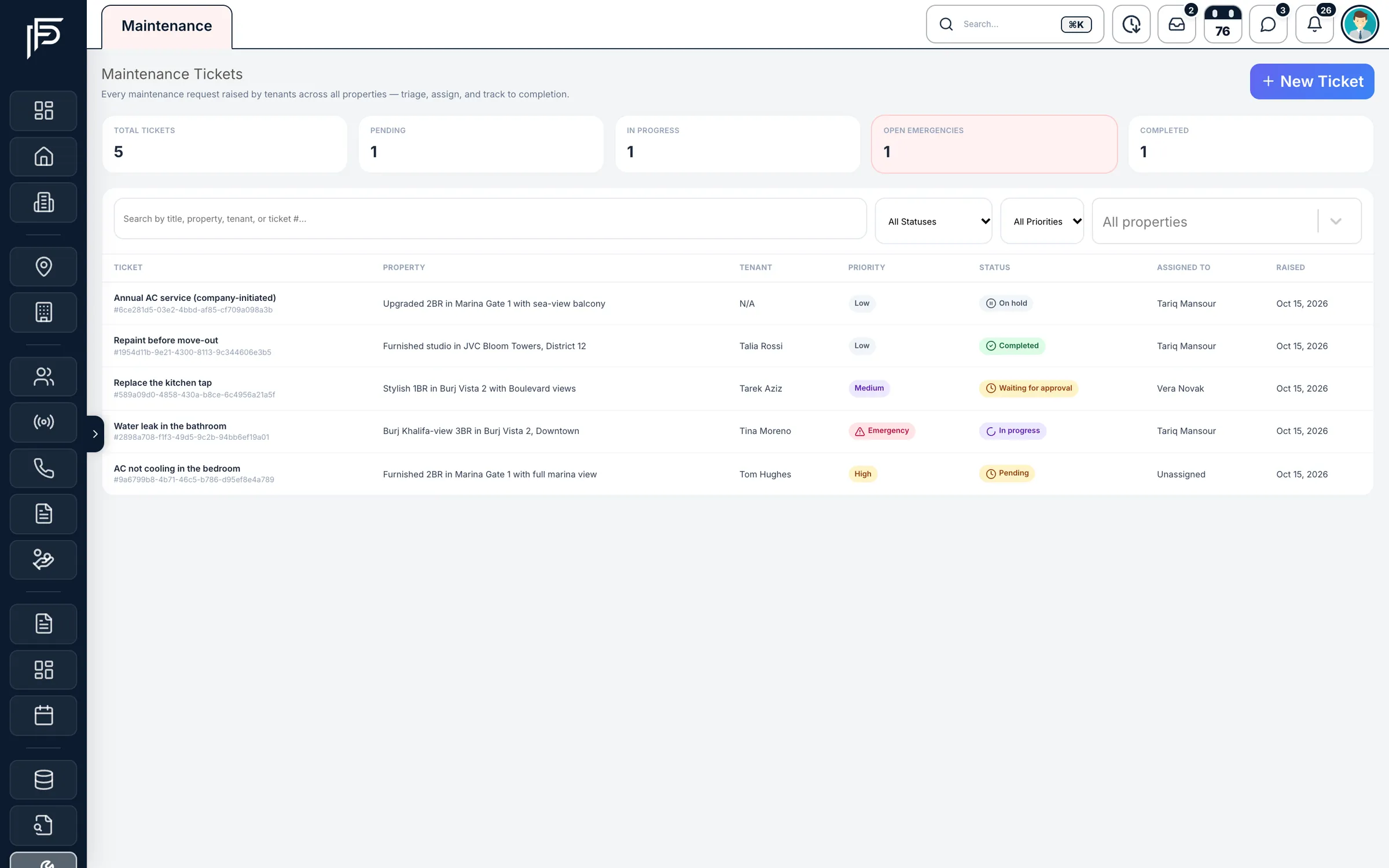Open the buildings icon in sidebar
1389x868 pixels.
[43, 203]
